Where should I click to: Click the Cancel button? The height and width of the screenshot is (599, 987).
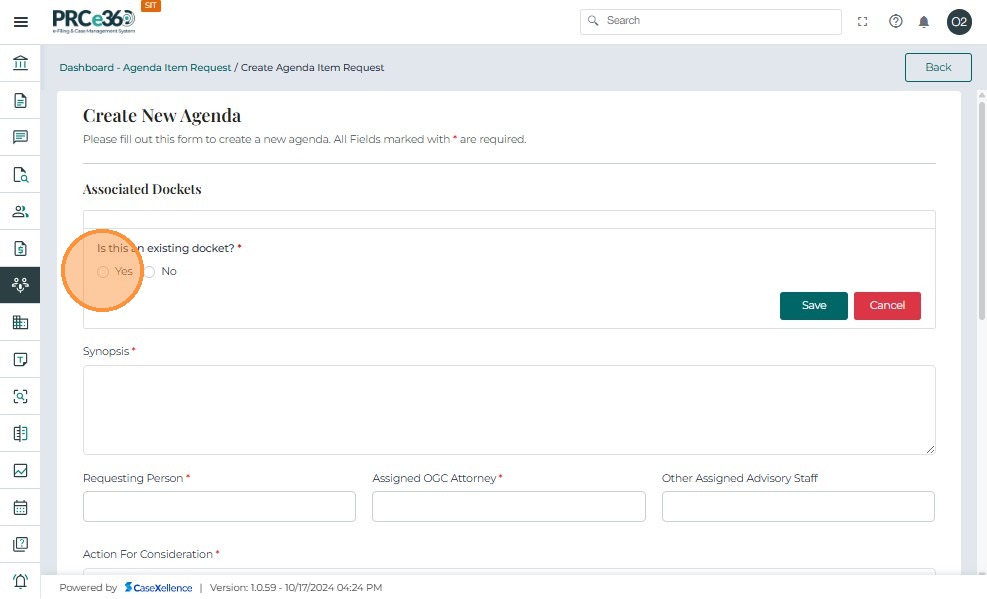click(x=887, y=306)
